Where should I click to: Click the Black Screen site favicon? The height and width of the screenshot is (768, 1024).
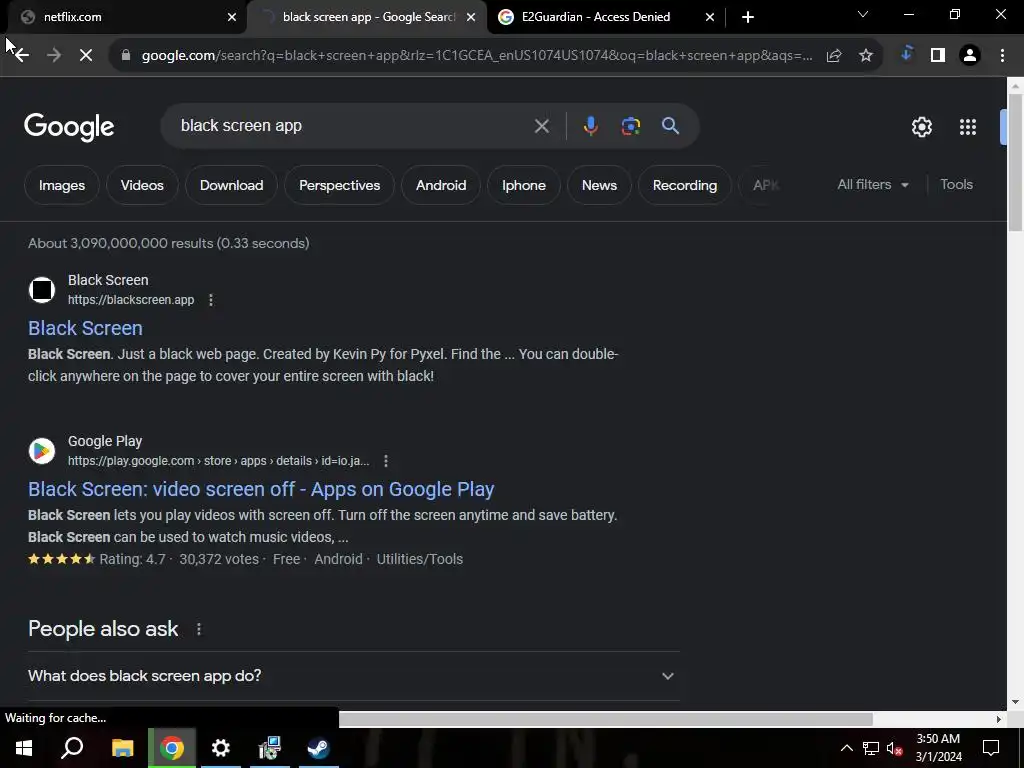(x=42, y=290)
